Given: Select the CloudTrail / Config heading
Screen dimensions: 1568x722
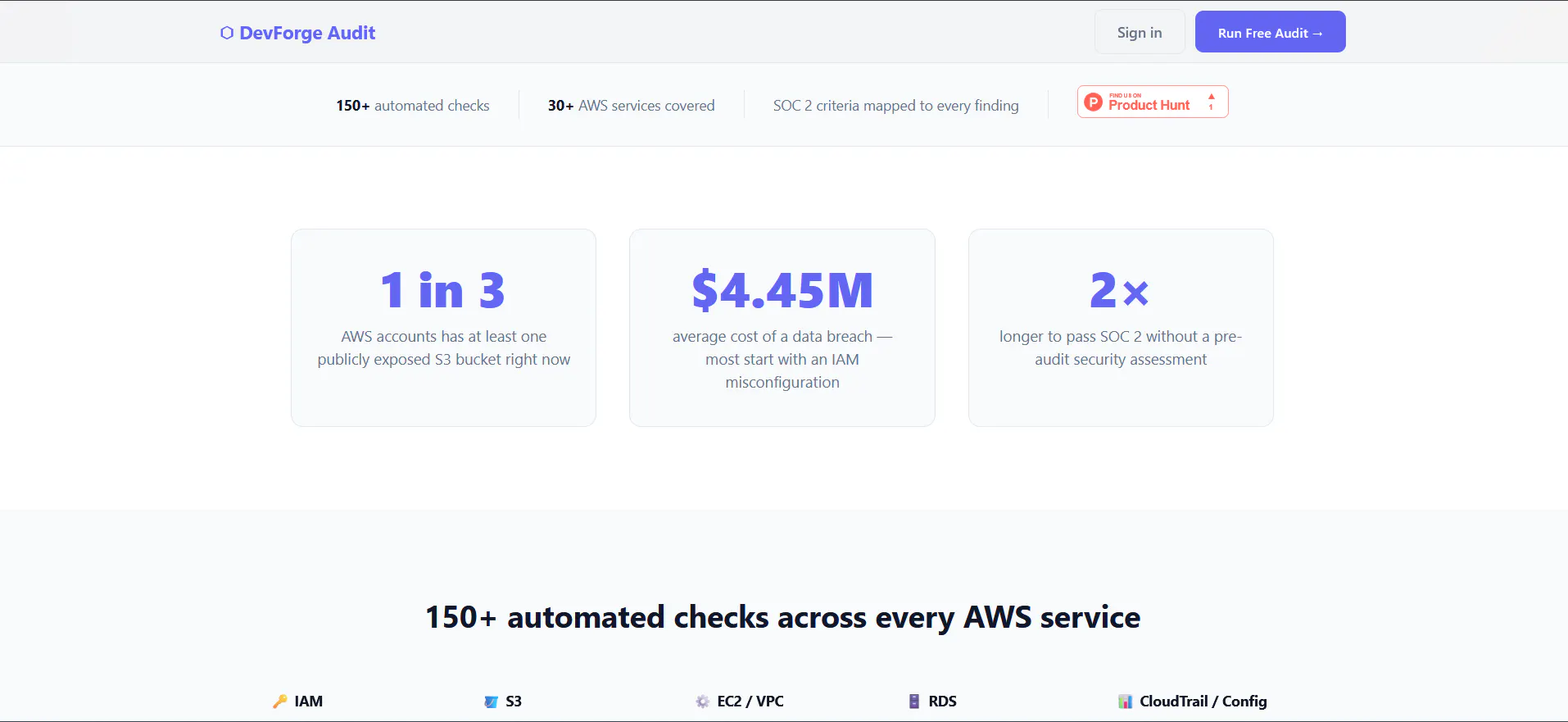Looking at the screenshot, I should click(x=1203, y=702).
